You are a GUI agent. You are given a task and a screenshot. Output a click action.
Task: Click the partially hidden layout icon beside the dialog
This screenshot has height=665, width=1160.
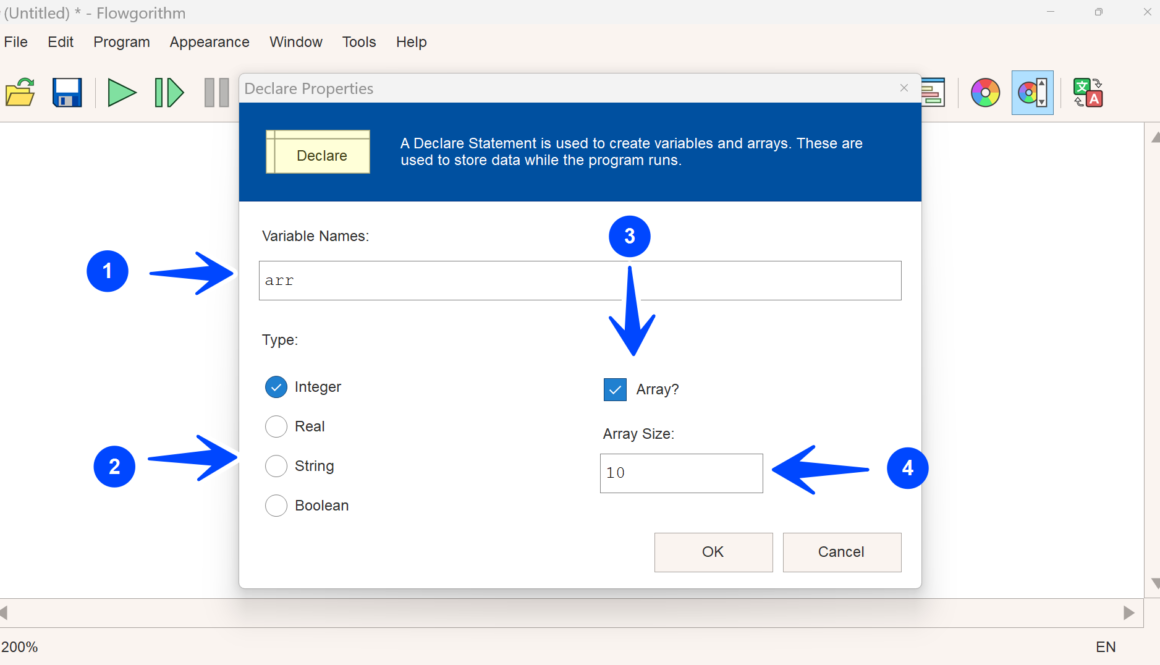(x=934, y=93)
